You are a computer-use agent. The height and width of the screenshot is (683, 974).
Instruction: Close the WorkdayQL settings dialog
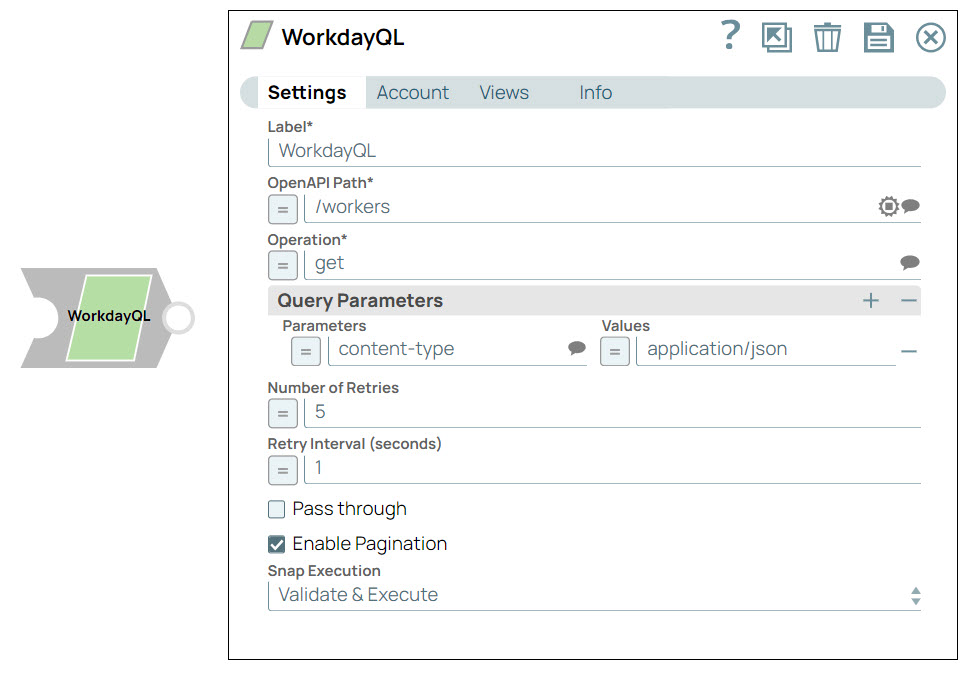pos(931,37)
